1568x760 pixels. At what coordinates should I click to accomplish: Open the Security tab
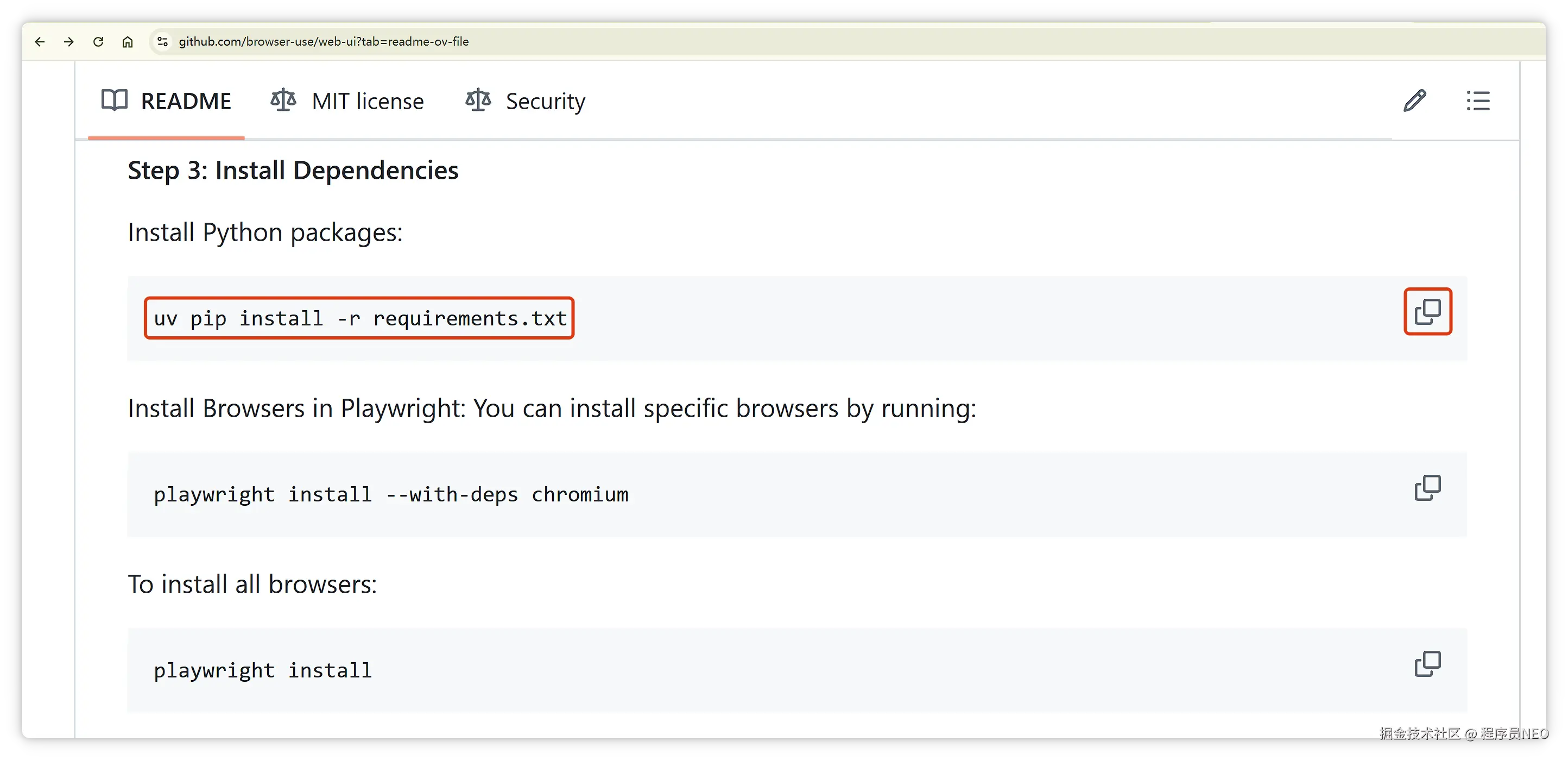[545, 101]
